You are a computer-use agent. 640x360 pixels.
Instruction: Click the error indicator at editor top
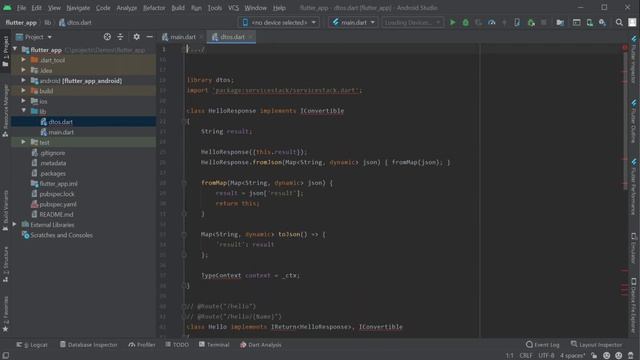tap(625, 48)
